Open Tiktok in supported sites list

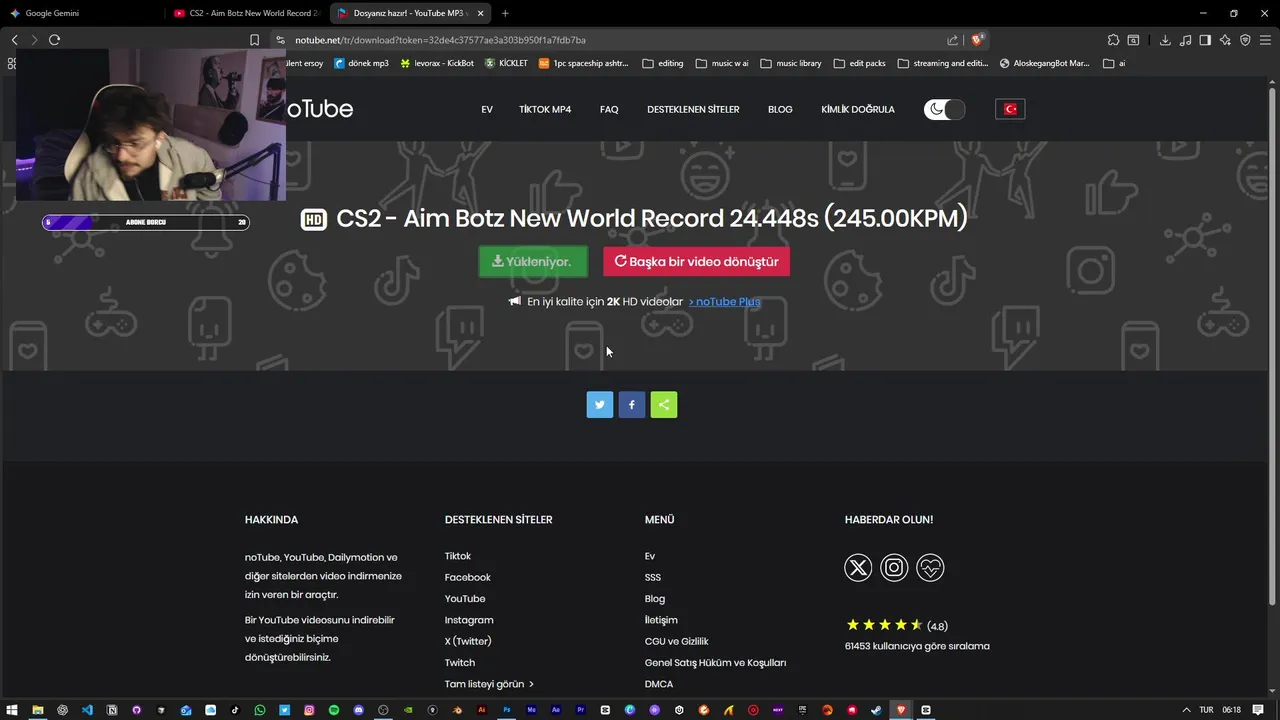(458, 556)
